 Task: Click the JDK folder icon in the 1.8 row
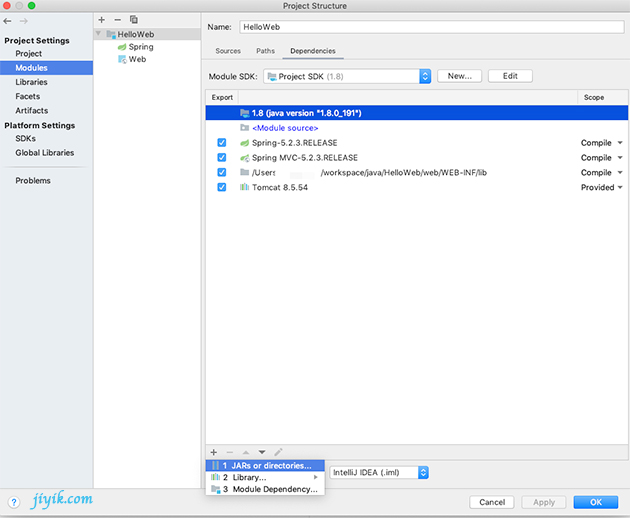pos(245,113)
